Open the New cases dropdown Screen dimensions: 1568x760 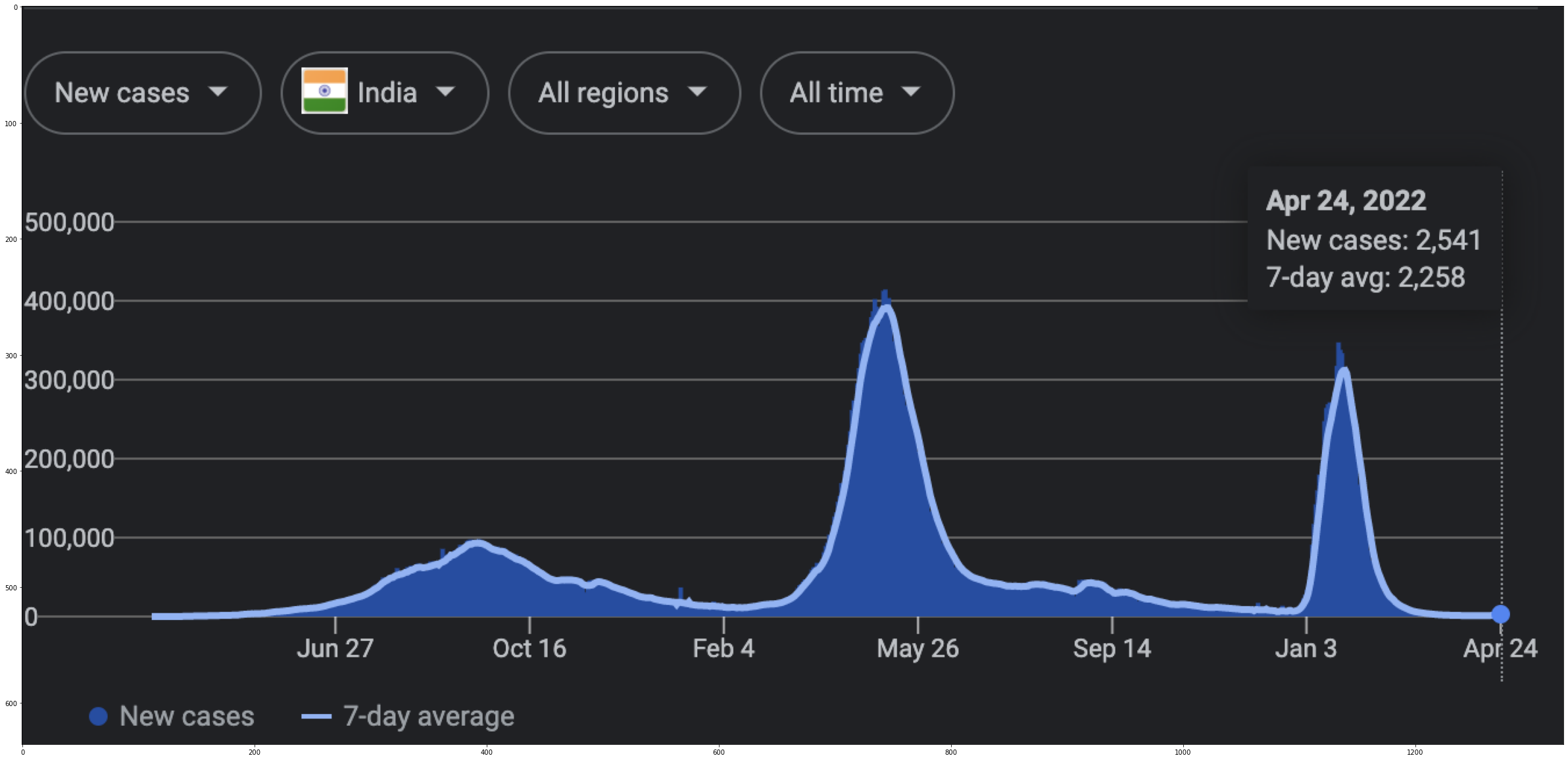[142, 93]
